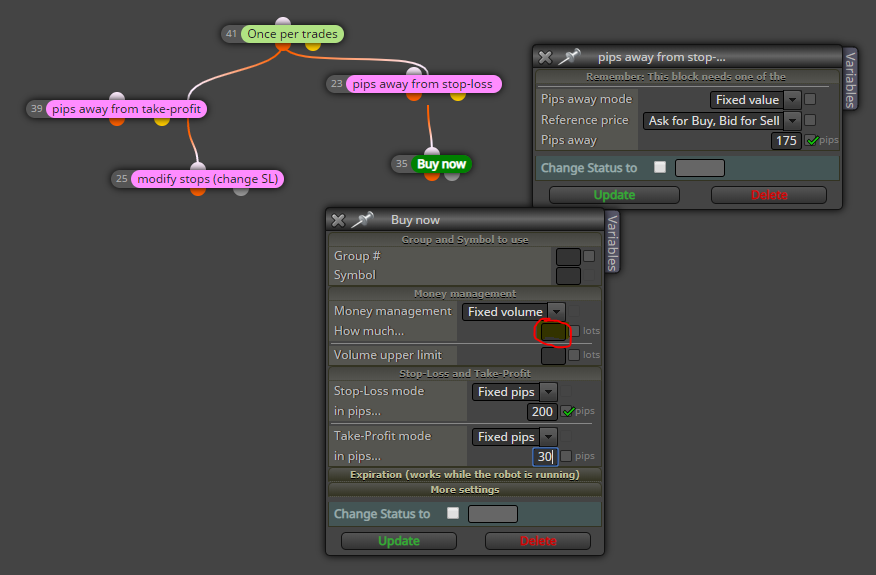Select the pips away from stop-loss block

click(x=423, y=84)
